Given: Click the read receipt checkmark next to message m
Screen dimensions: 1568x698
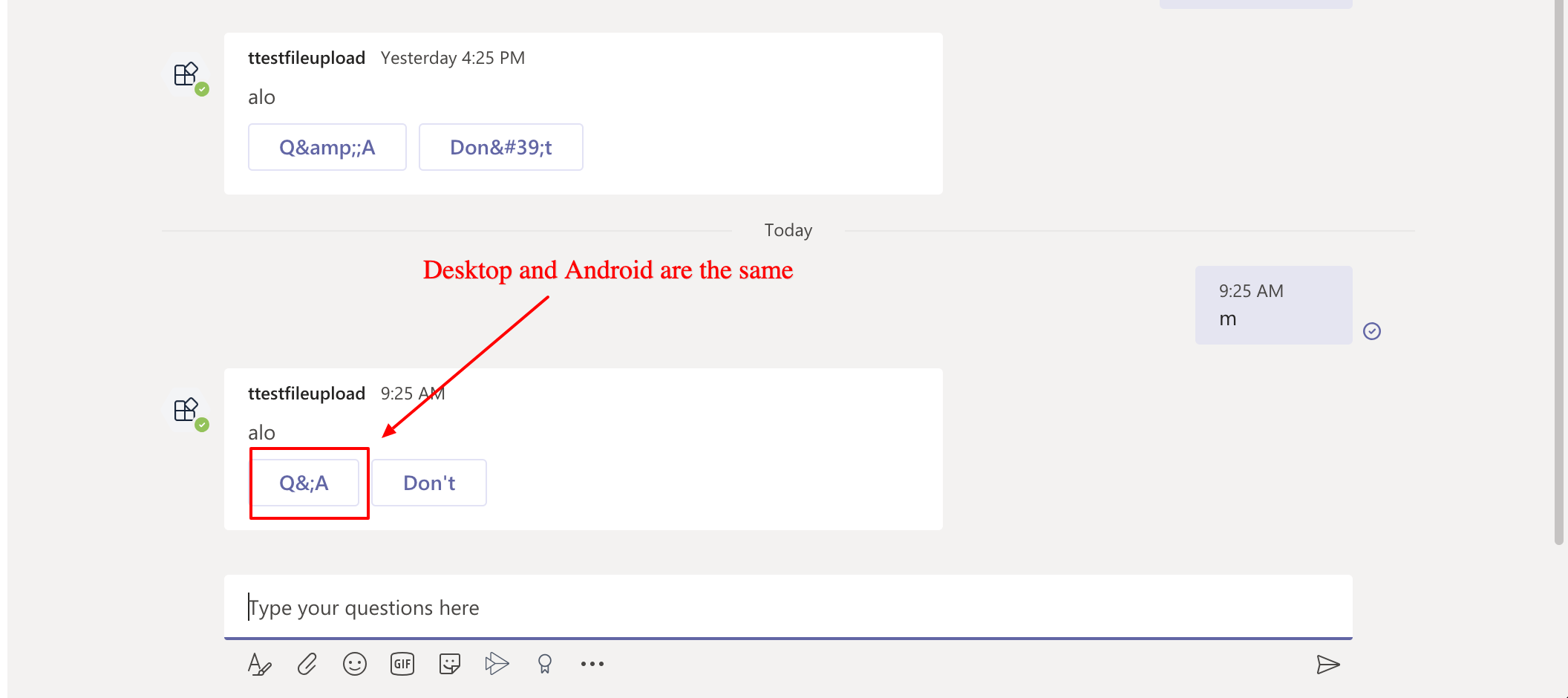Looking at the screenshot, I should [1373, 331].
